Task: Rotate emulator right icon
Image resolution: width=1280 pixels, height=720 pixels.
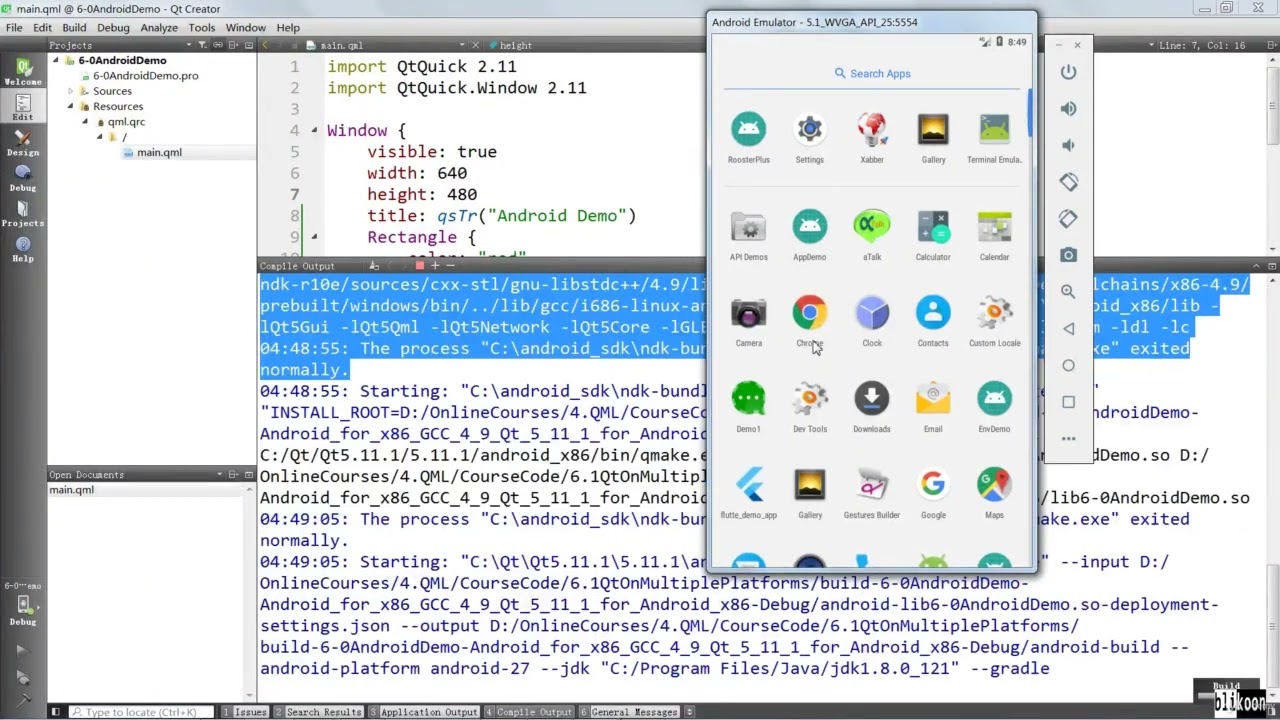Action: click(1068, 218)
